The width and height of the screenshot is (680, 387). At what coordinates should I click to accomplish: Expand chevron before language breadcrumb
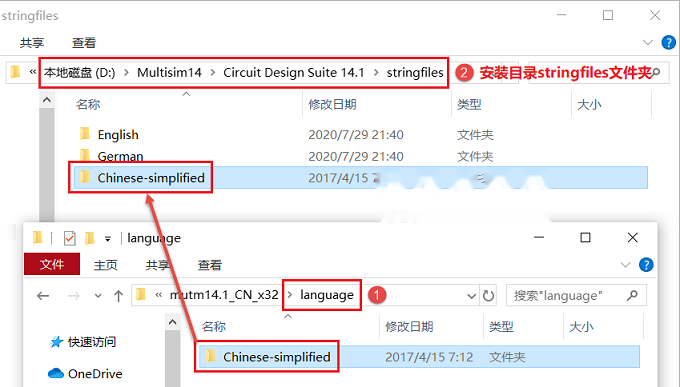pos(290,295)
